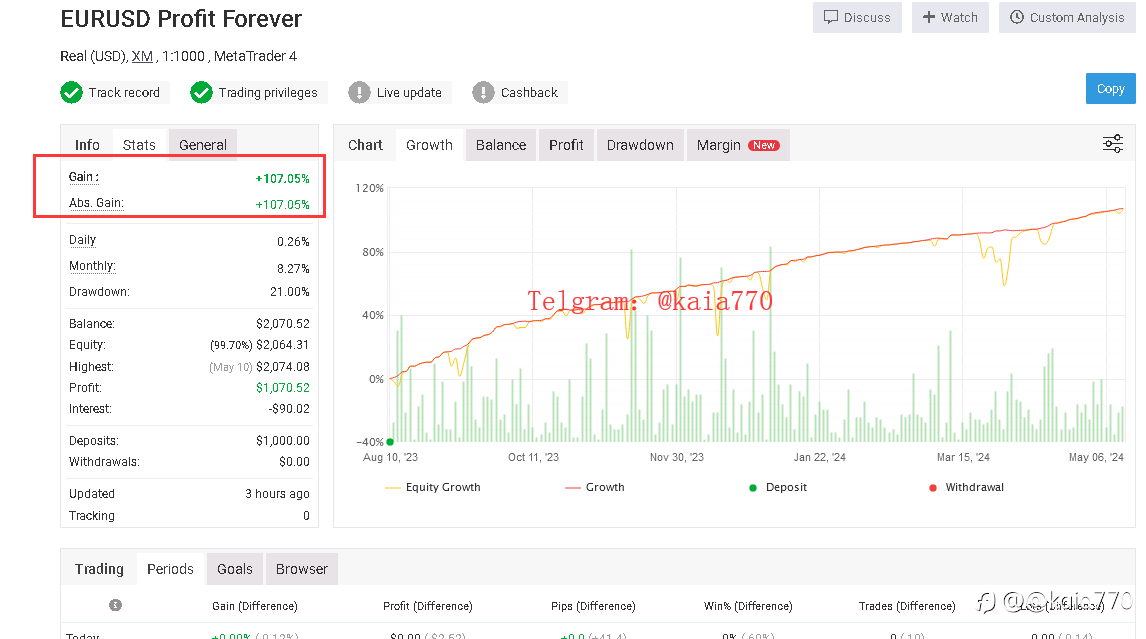The width and height of the screenshot is (1146, 639).
Task: Click the Profit (Difference) column header
Action: (428, 606)
